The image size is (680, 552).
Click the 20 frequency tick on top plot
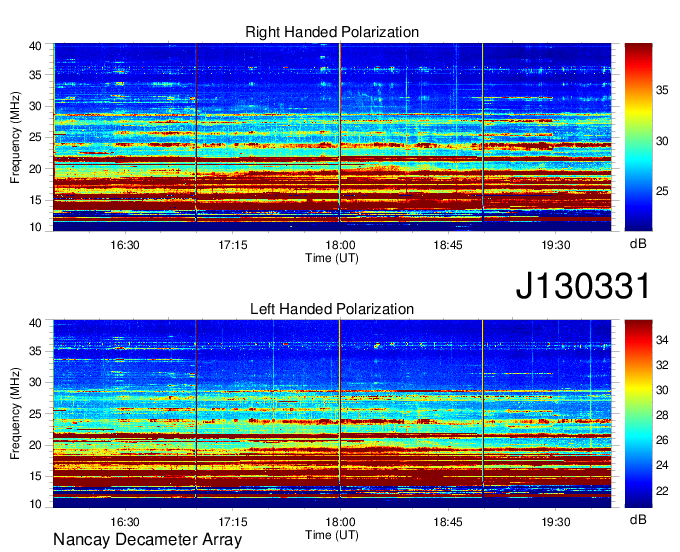pos(35,169)
